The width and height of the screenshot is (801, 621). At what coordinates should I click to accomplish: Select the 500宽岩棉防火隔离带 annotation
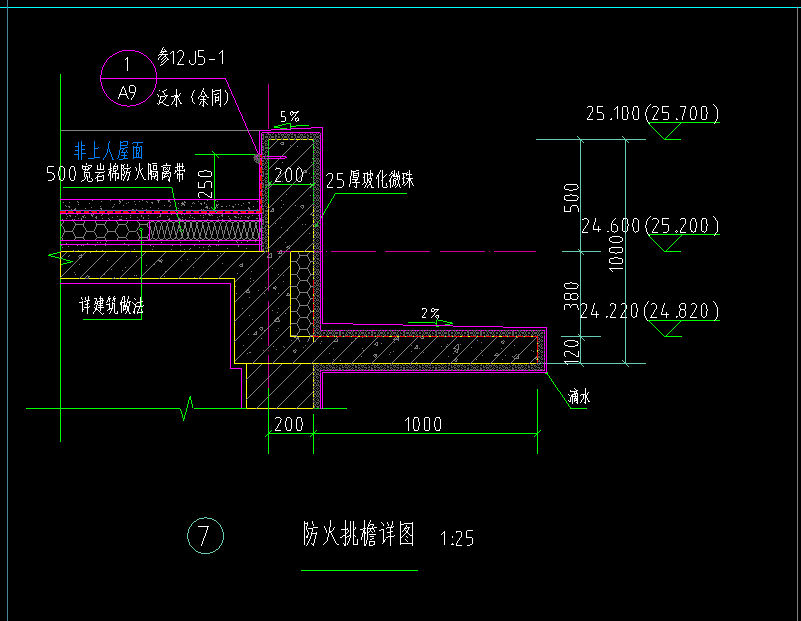click(116, 173)
